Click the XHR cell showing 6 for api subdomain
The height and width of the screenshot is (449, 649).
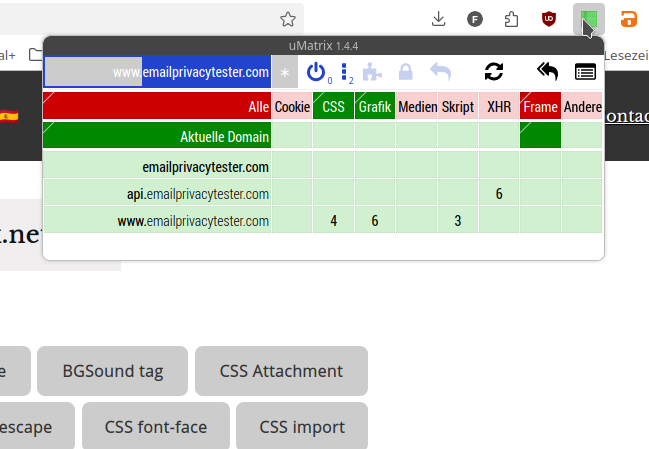[x=499, y=192]
